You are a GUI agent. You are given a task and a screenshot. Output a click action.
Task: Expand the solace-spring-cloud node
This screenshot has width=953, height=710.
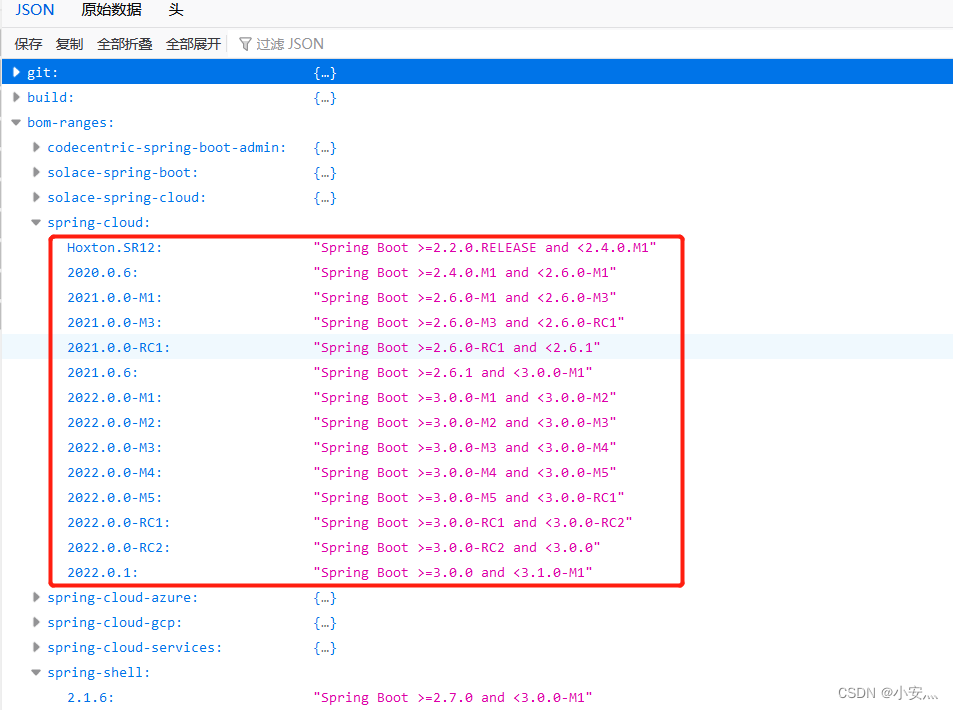click(x=36, y=197)
